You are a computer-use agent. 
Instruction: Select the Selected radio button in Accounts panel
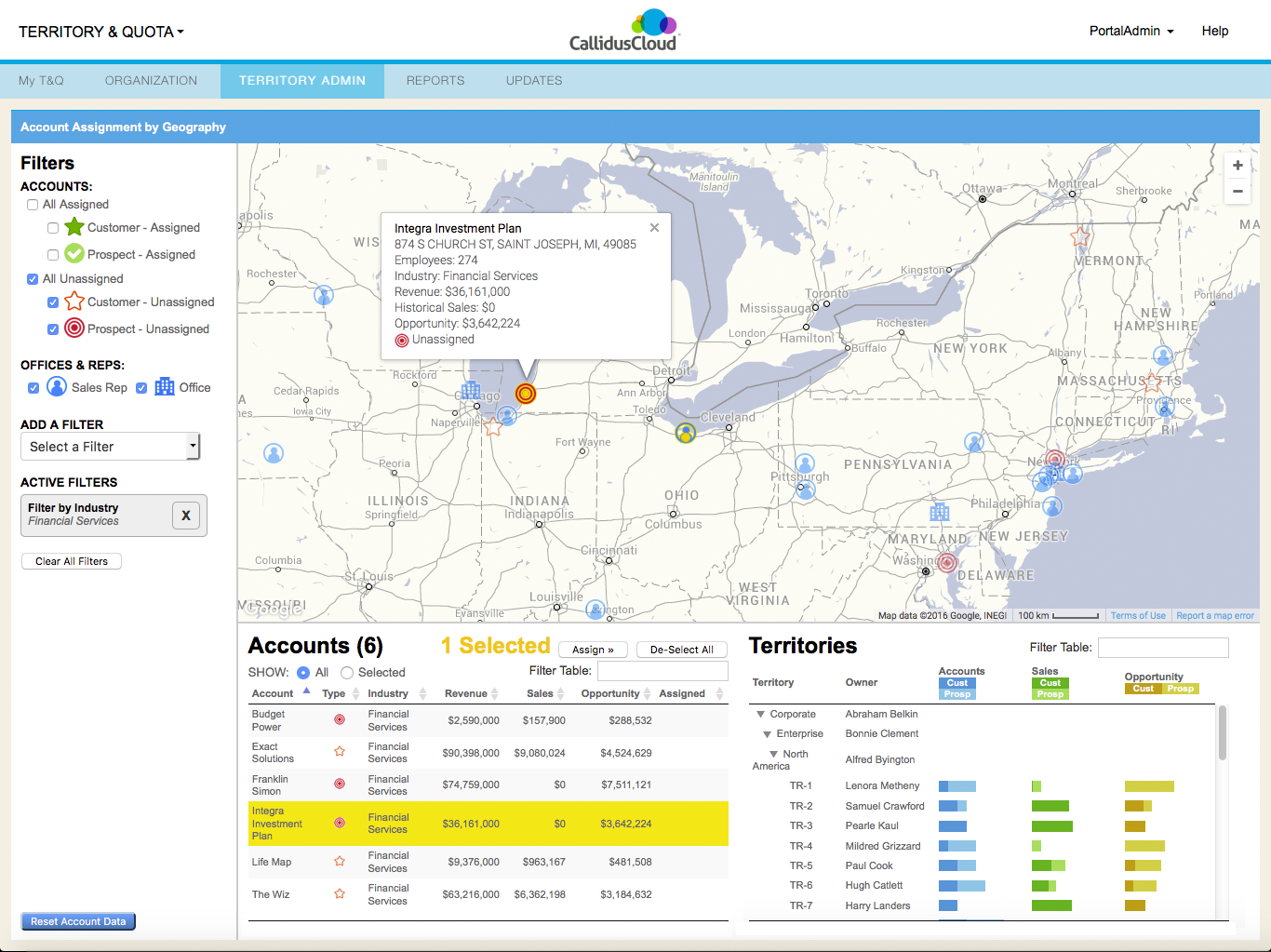[346, 672]
